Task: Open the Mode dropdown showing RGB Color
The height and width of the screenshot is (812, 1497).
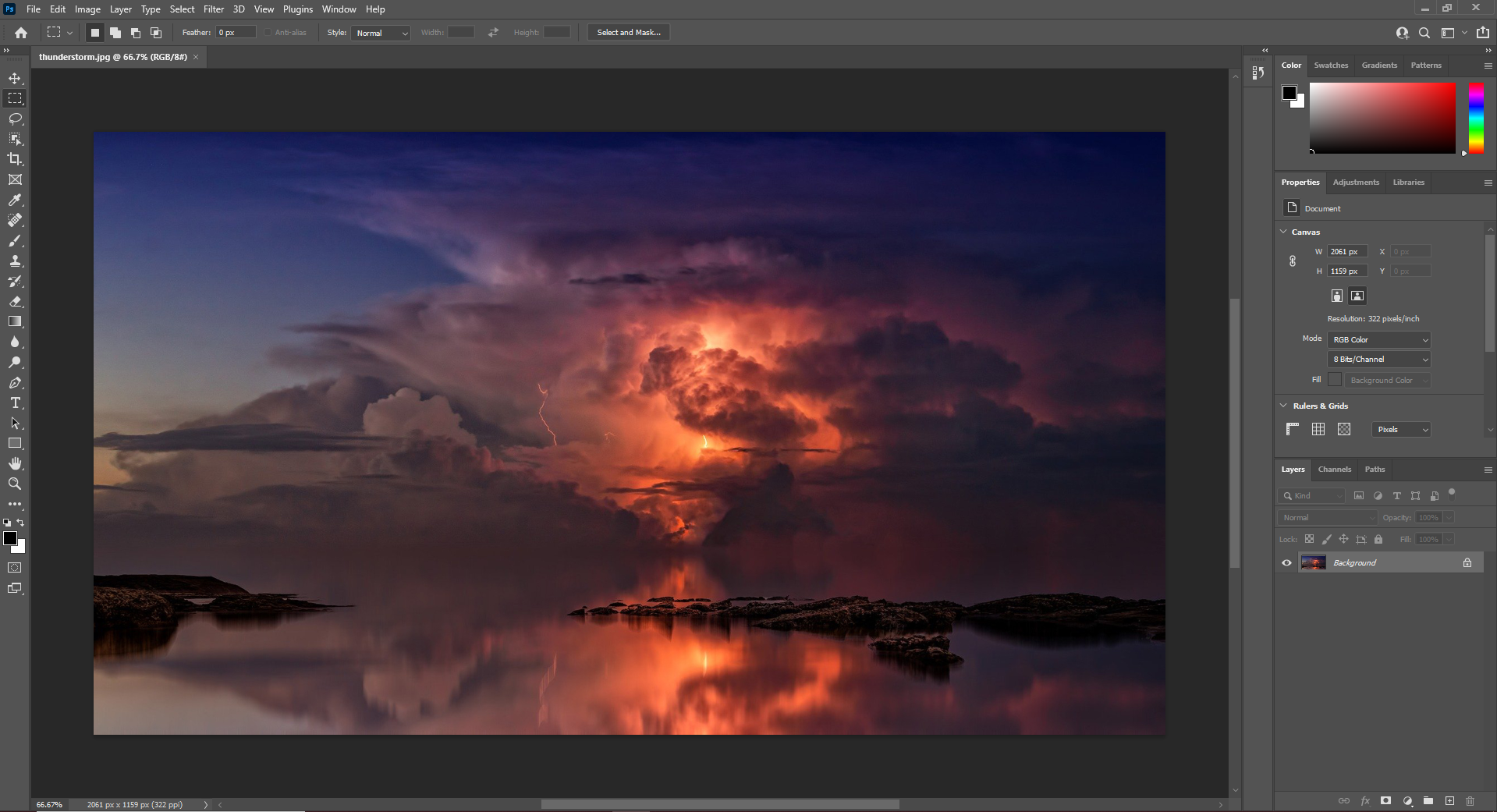Action: pos(1379,339)
